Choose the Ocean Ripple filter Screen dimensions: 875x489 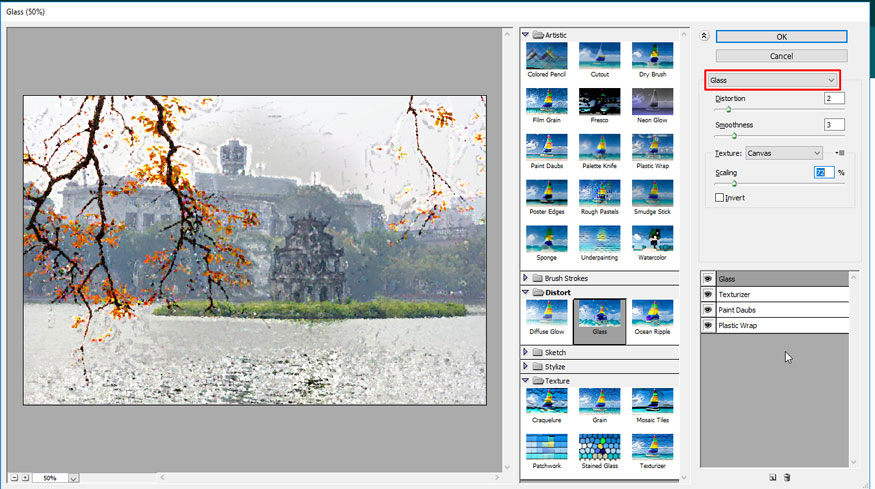coord(652,313)
